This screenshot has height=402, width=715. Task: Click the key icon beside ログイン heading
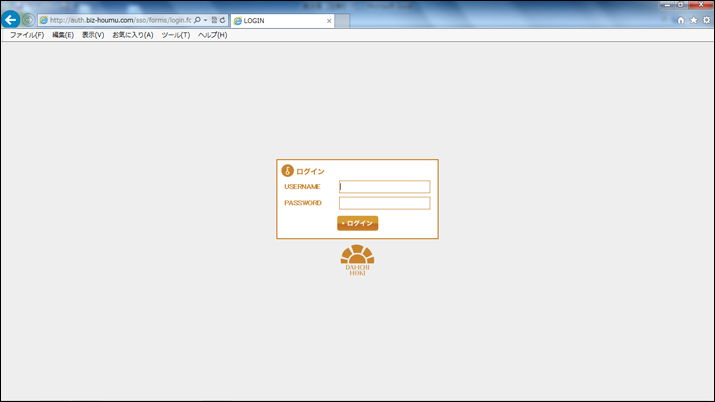287,170
